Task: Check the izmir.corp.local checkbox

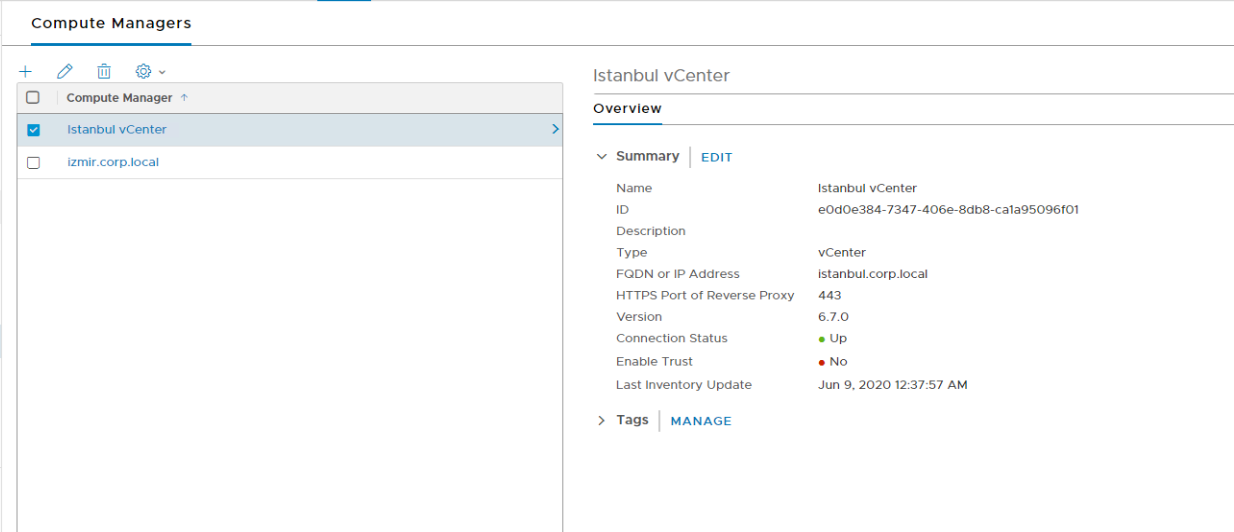Action: [x=33, y=162]
